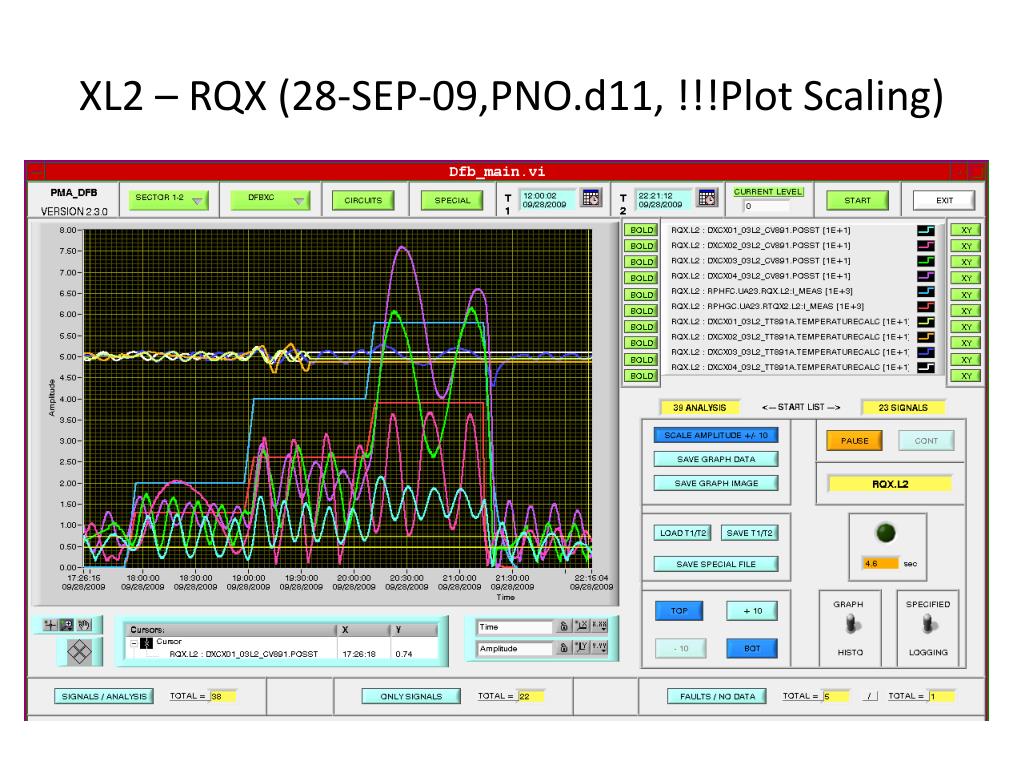Toggle Time axis autoscale lock

click(563, 627)
